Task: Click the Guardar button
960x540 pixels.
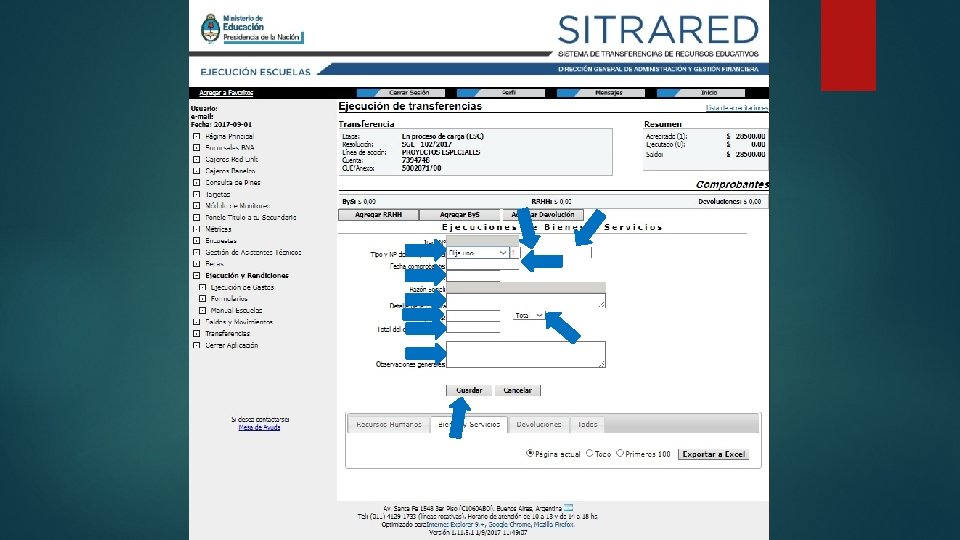Action: click(469, 391)
